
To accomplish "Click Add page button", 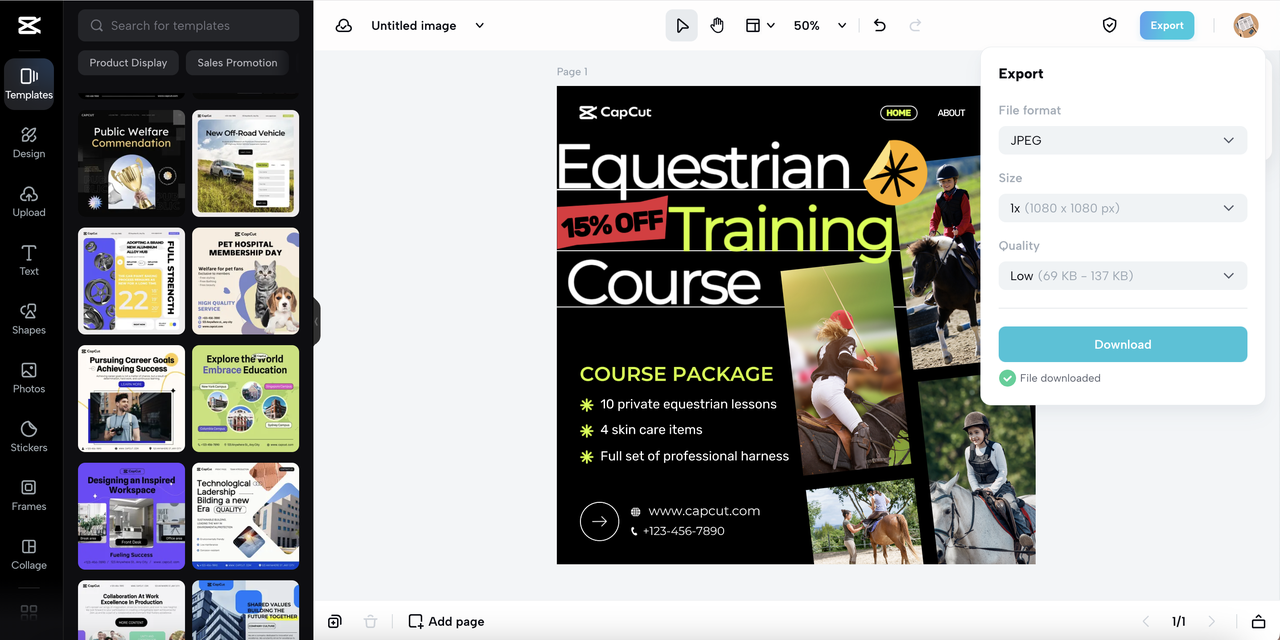I will (x=446, y=622).
